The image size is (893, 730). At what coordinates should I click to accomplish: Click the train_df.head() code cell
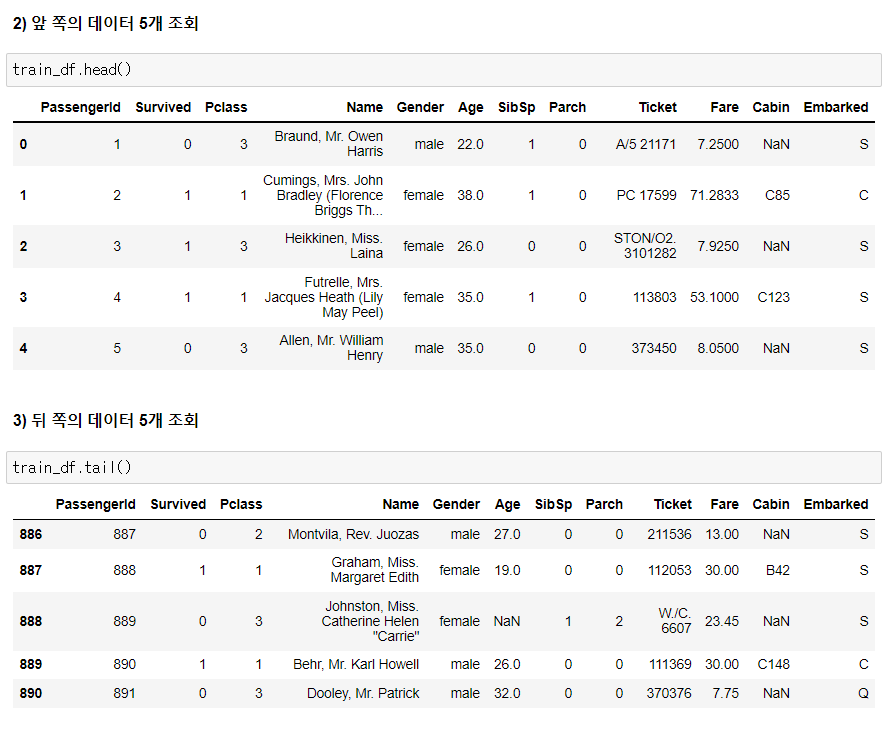[x=444, y=70]
